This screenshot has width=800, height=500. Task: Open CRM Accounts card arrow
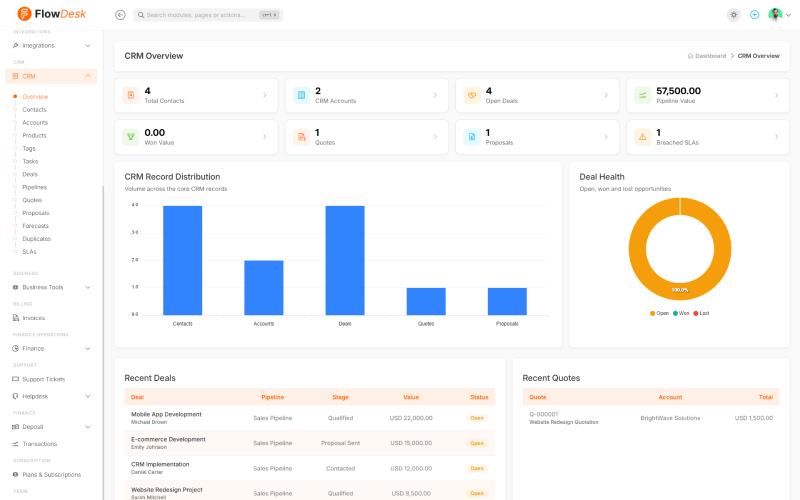(435, 95)
